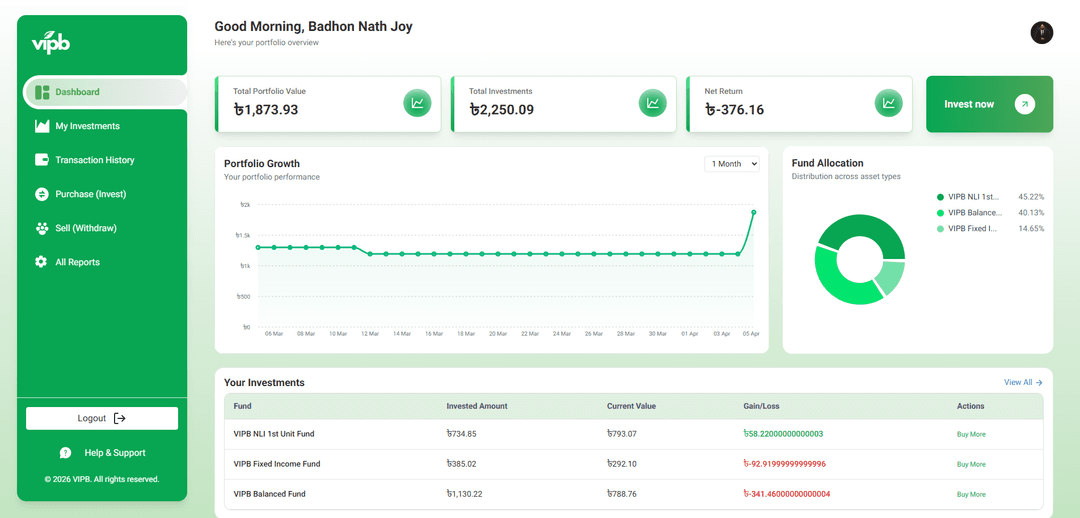1080x518 pixels.
Task: Click invested amount ৳1,130.22
Action: click(x=466, y=494)
